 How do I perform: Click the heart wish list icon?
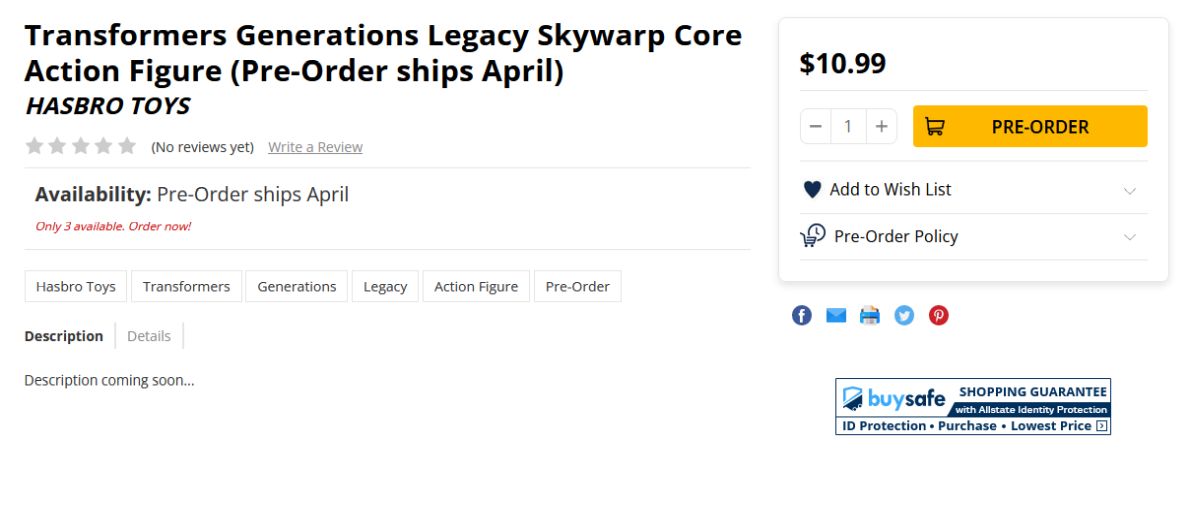812,189
